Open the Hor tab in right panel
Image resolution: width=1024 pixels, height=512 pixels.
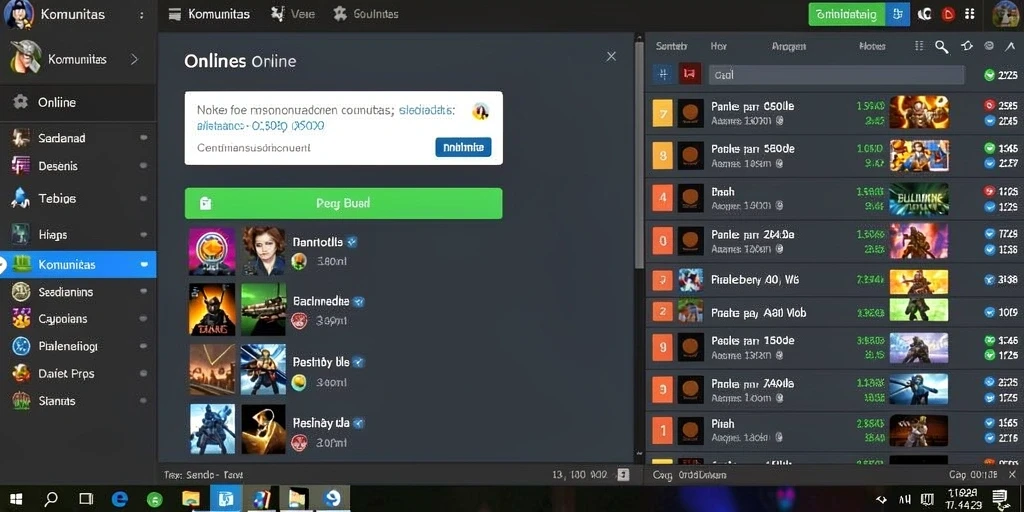click(x=718, y=46)
